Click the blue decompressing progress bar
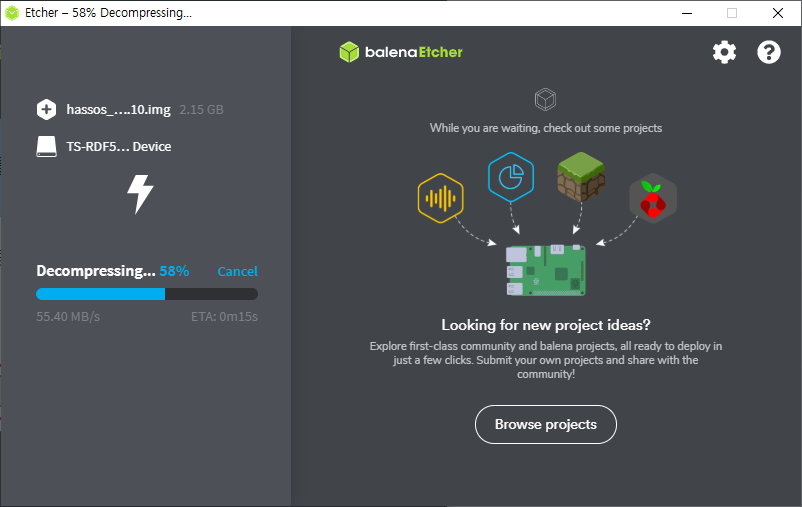 coord(147,294)
